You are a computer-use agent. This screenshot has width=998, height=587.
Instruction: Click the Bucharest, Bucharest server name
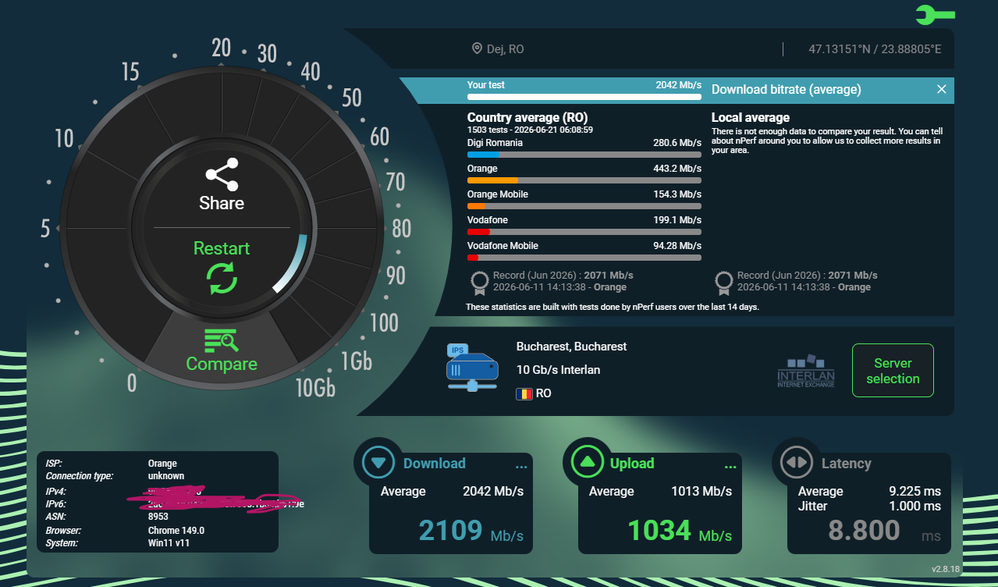pyautogui.click(x=572, y=346)
